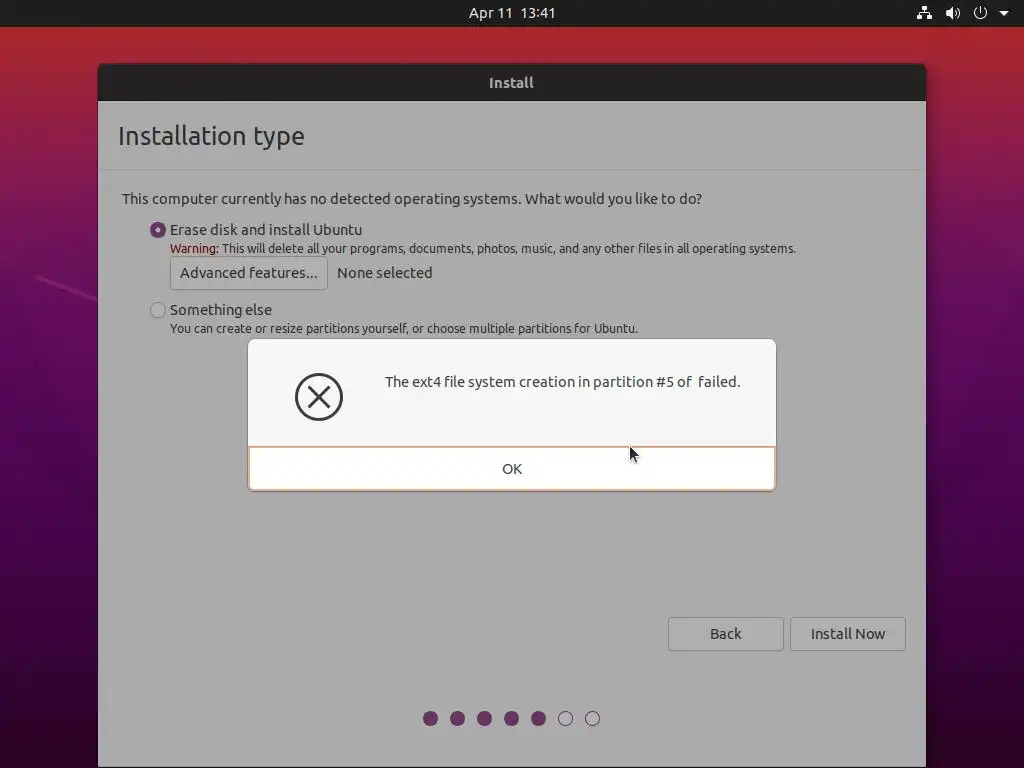Click the ext4 file system failed message
Image resolution: width=1024 pixels, height=768 pixels.
click(562, 381)
